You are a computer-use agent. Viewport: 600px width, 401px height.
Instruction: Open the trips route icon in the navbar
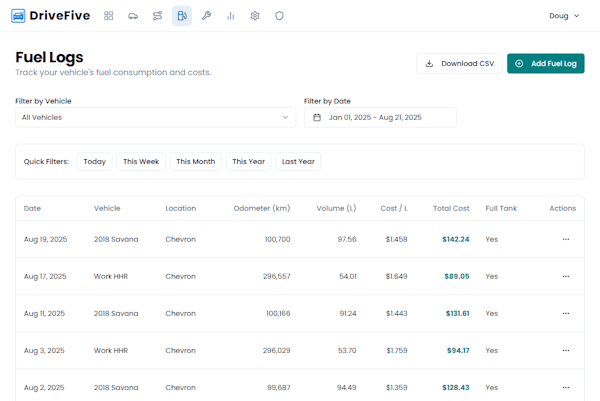point(157,16)
